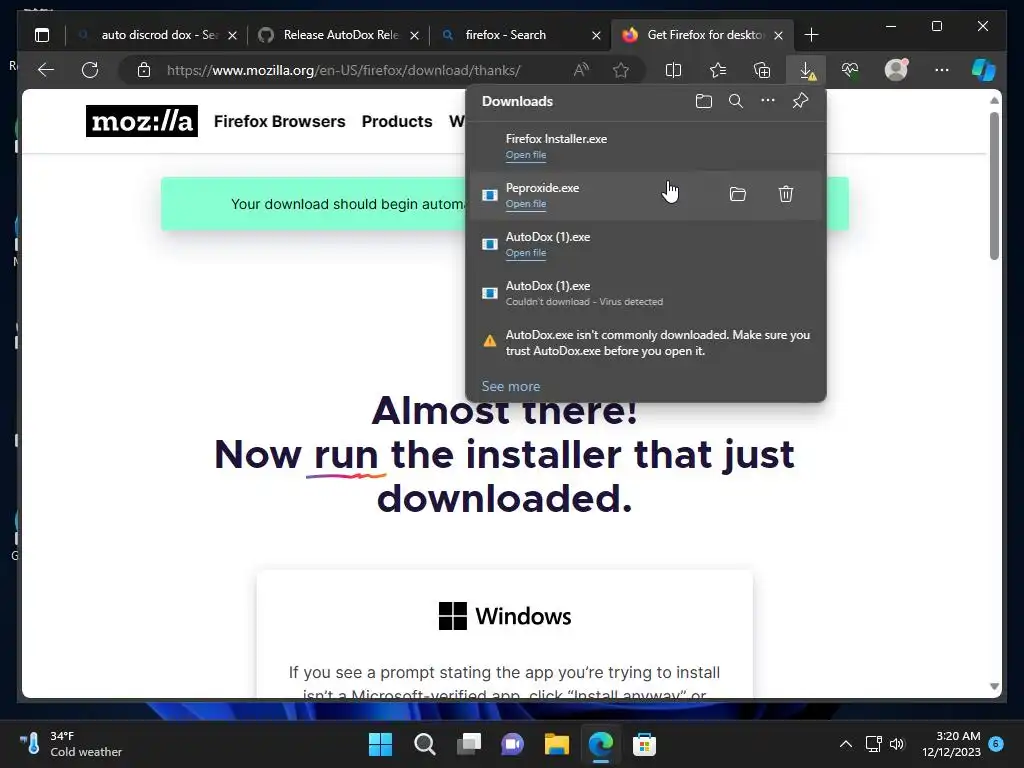The width and height of the screenshot is (1024, 768).
Task: Click See more in Downloads panel
Action: (x=511, y=386)
